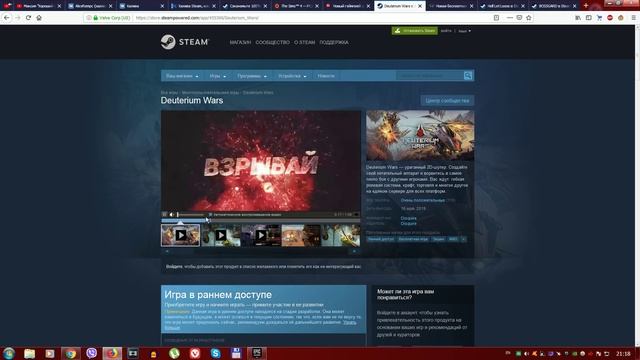Open the 'Центр сообщества' button
This screenshot has height=360, width=640.
click(x=447, y=100)
